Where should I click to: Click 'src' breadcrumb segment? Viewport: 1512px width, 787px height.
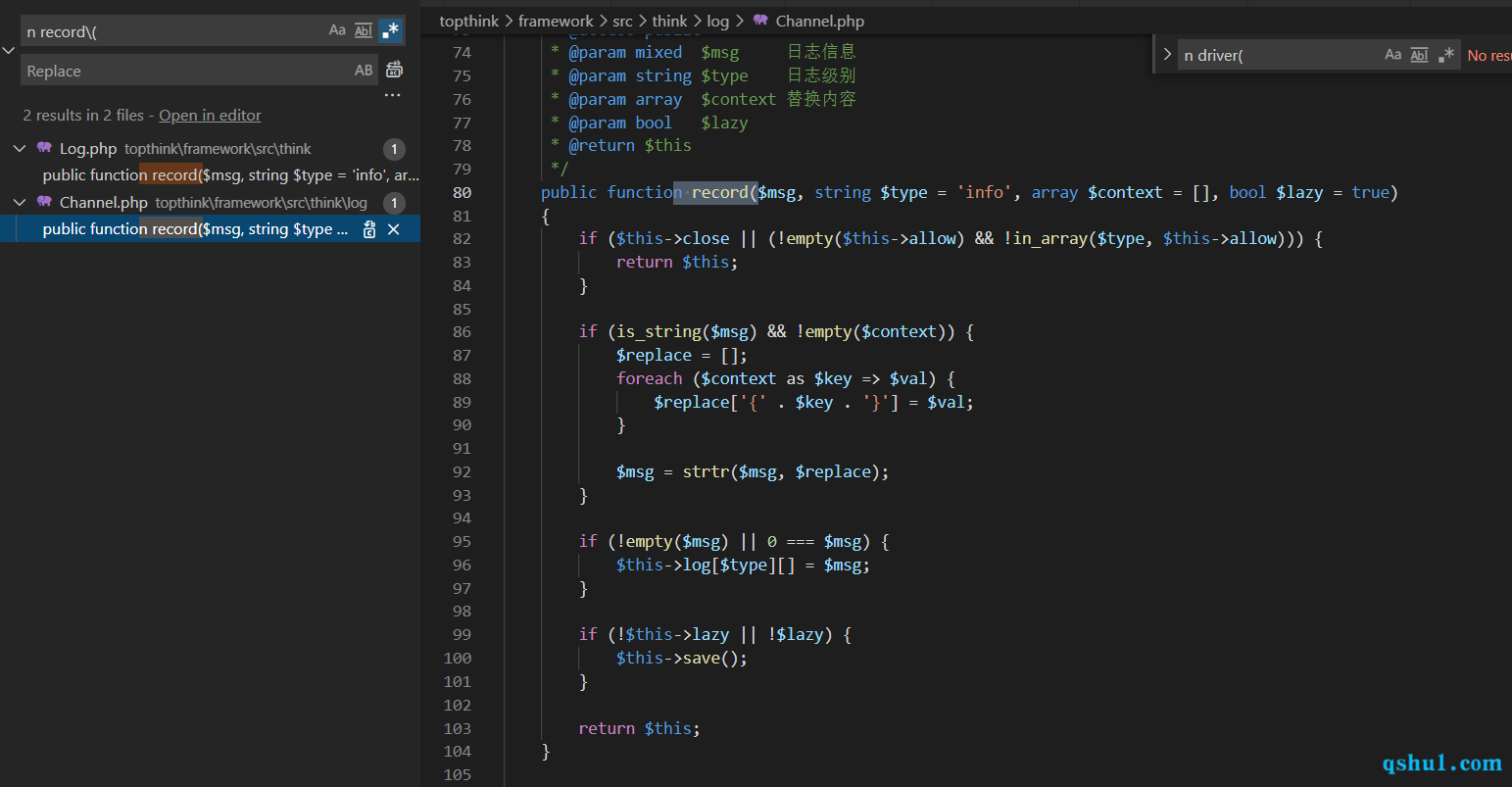(623, 21)
